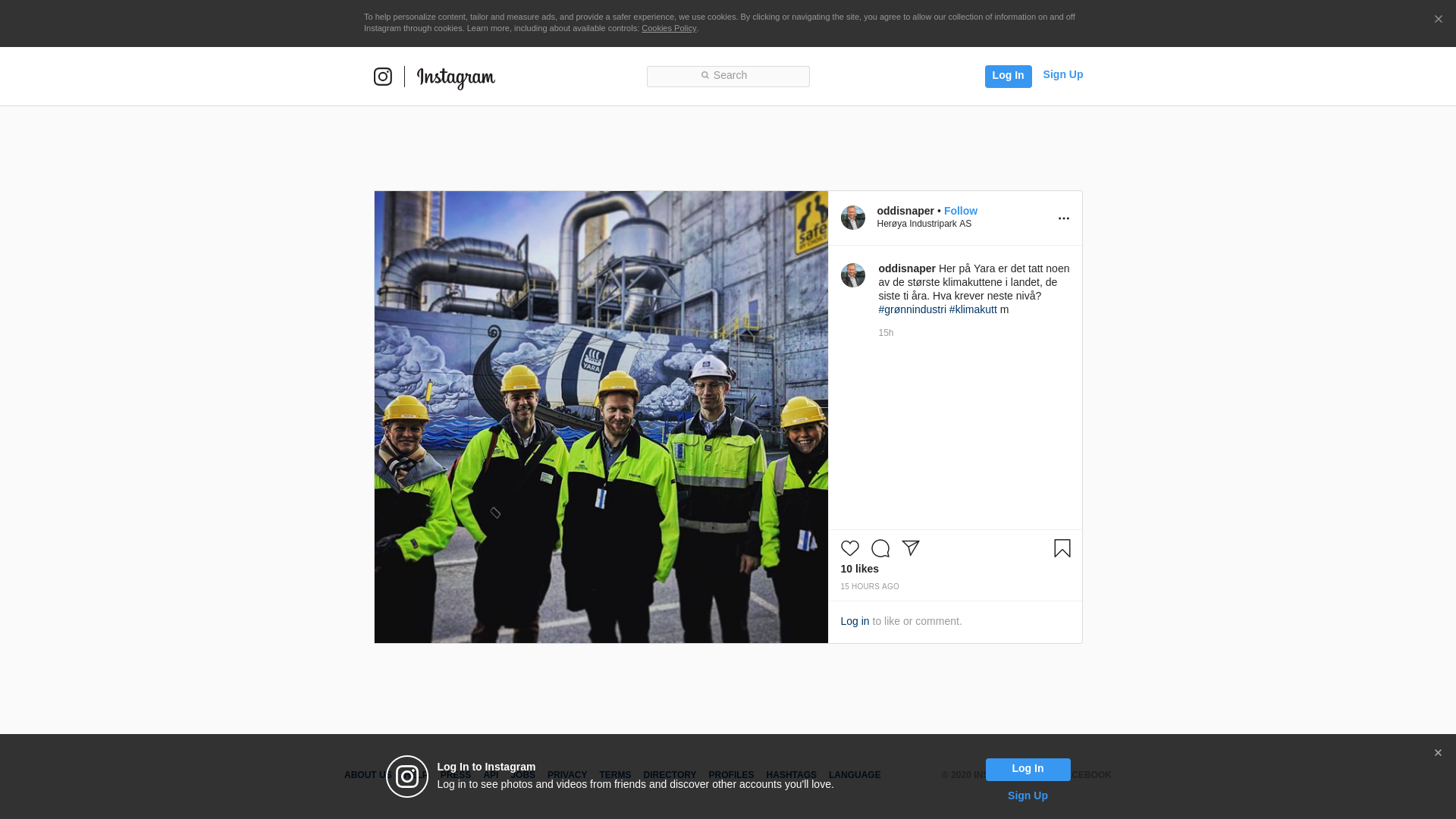1456x819 pixels.
Task: Open the Herøya Industripark AS location
Action: 924,224
